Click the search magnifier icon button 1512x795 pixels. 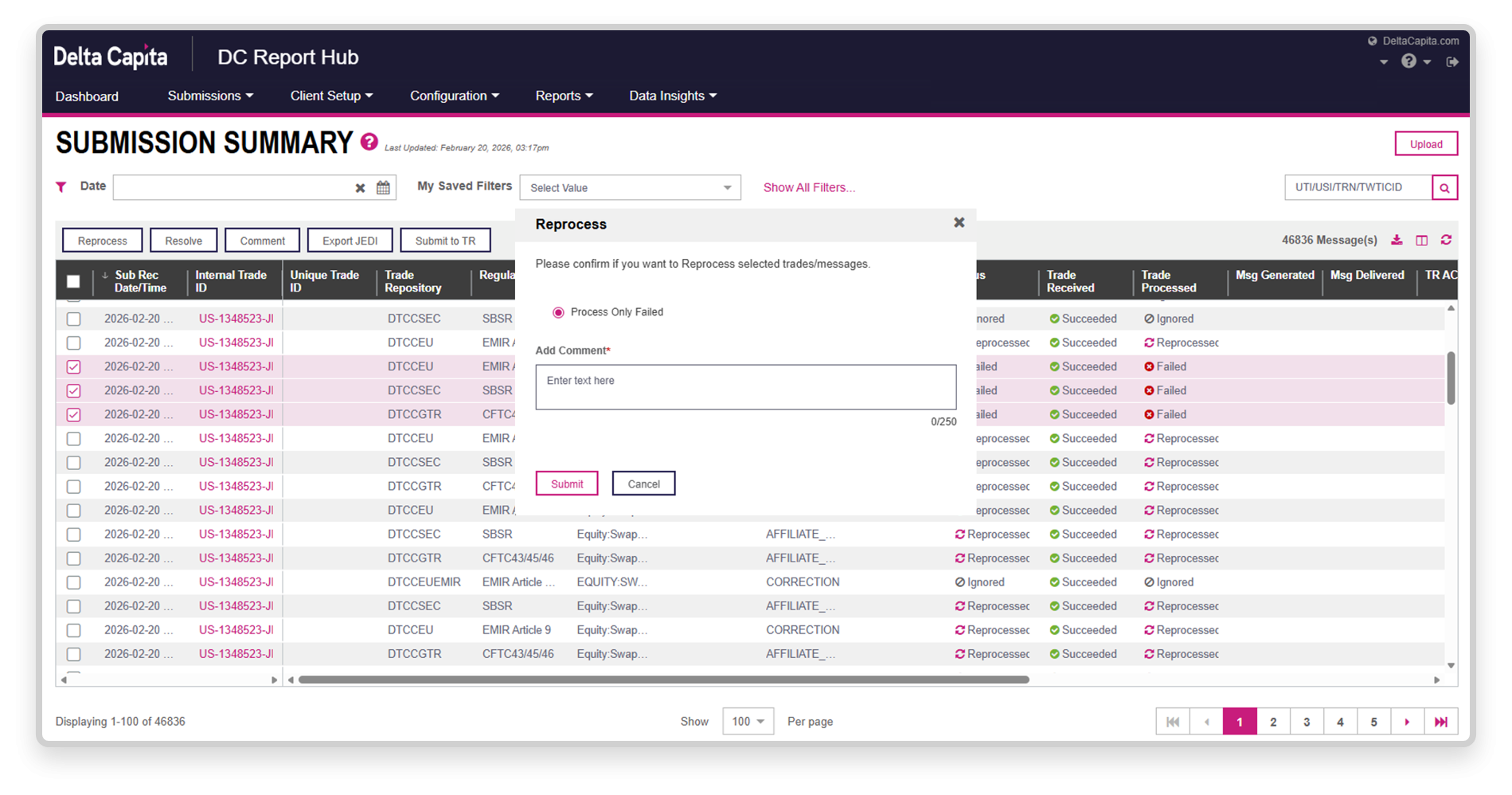point(1444,188)
